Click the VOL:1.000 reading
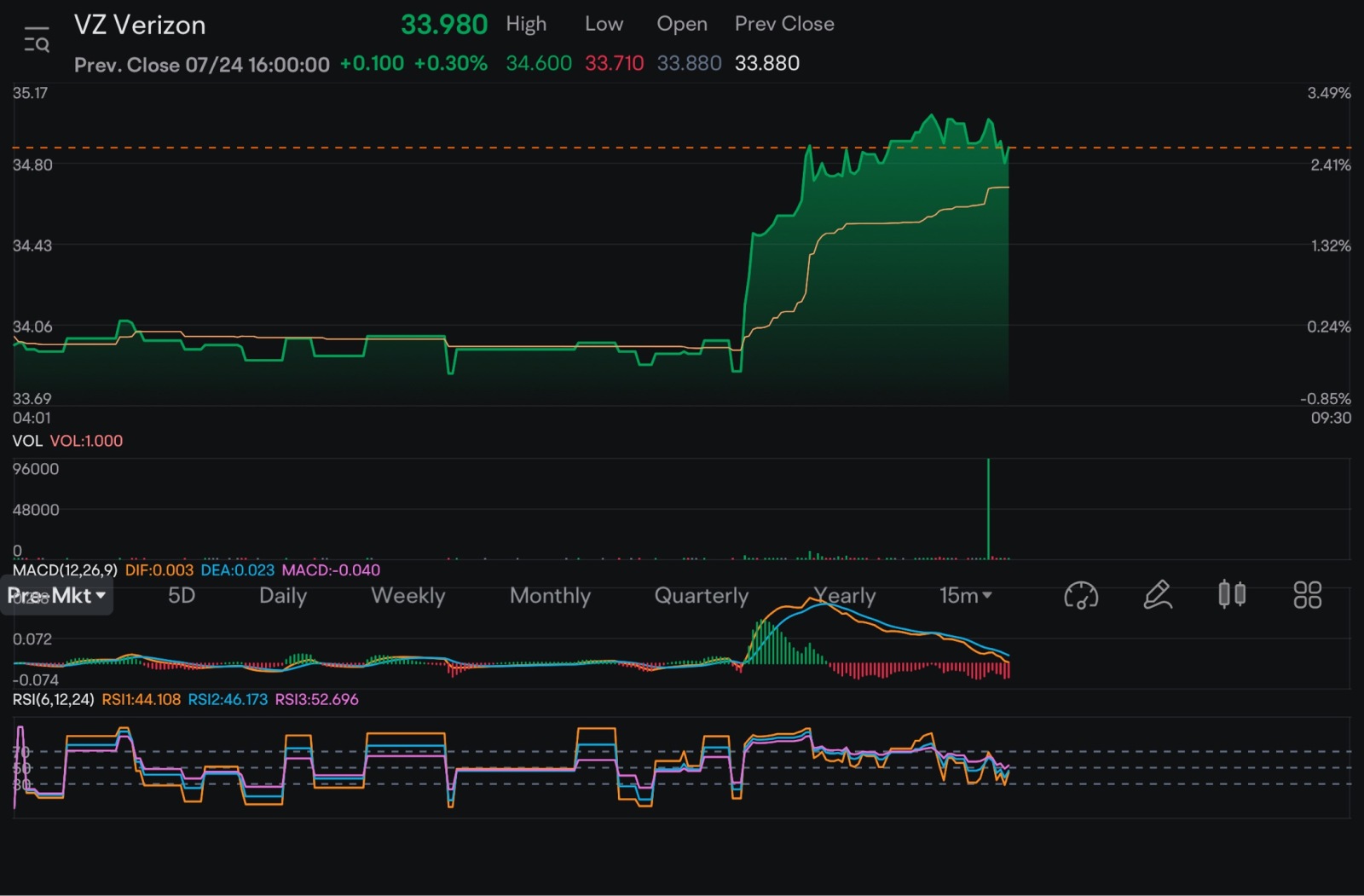 coord(86,441)
